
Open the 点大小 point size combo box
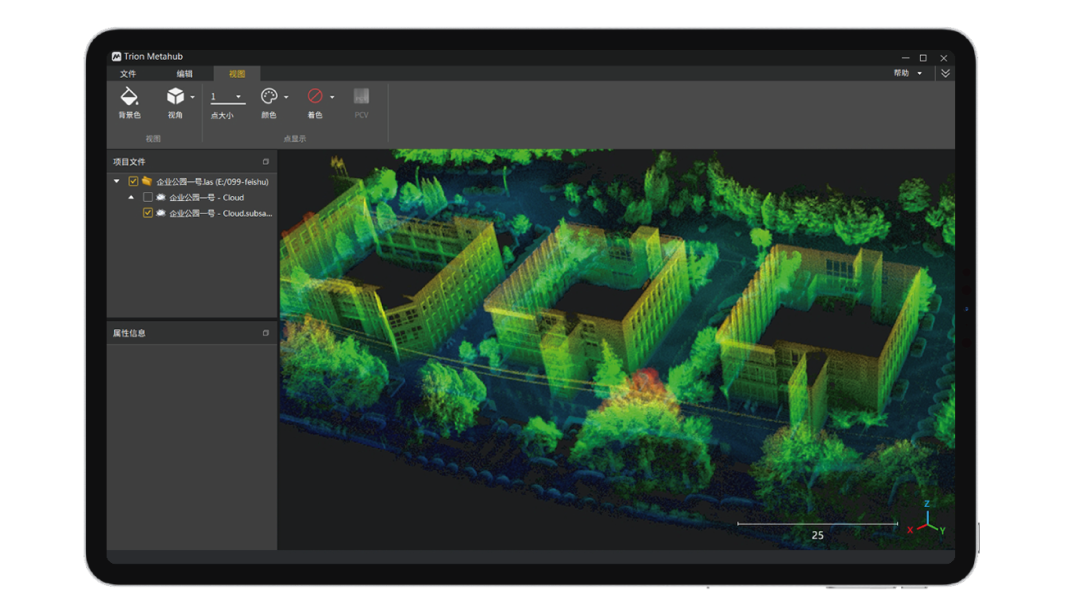pyautogui.click(x=227, y=97)
